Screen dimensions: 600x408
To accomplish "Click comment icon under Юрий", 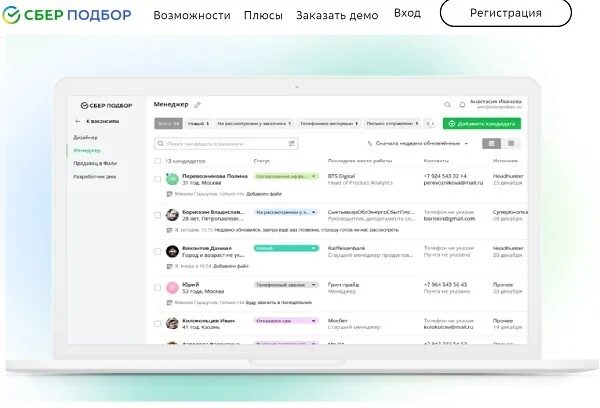I will coord(170,302).
